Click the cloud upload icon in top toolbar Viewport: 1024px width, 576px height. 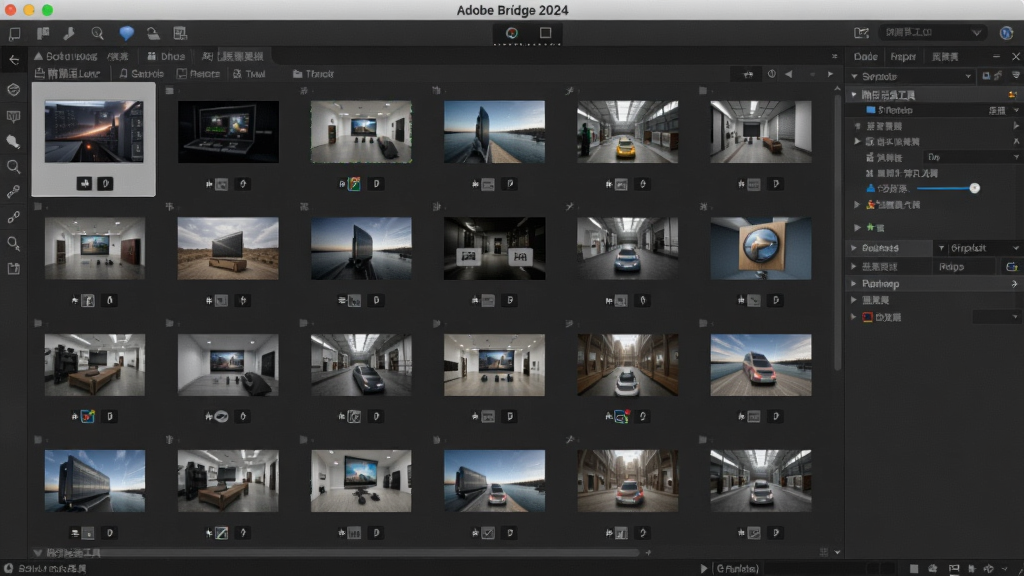[x=153, y=33]
